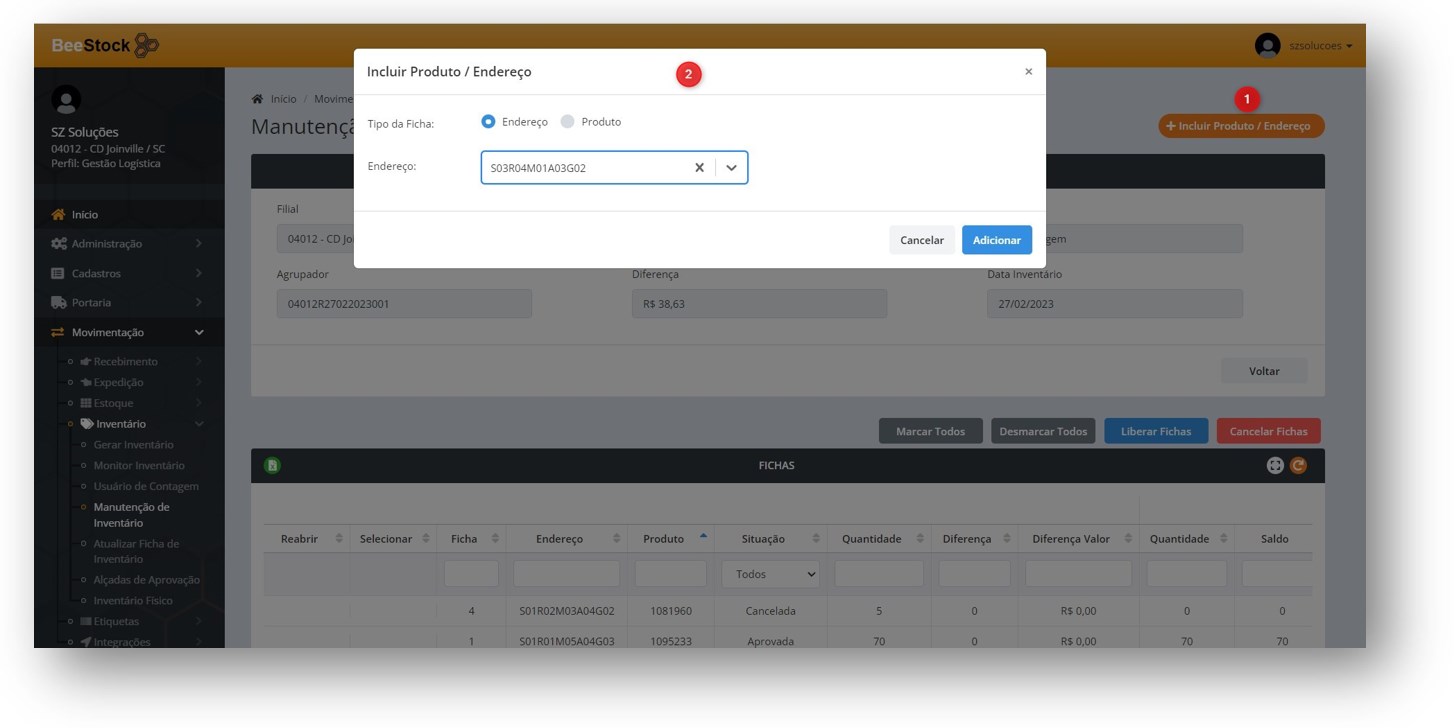Select the Endereço radio button
This screenshot has width=1455, height=728.
pyautogui.click(x=488, y=122)
